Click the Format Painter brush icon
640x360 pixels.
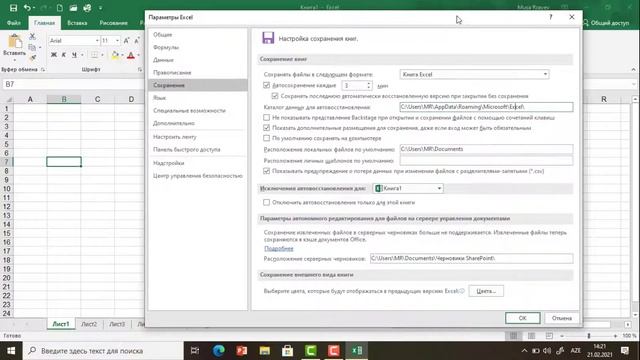tap(32, 58)
